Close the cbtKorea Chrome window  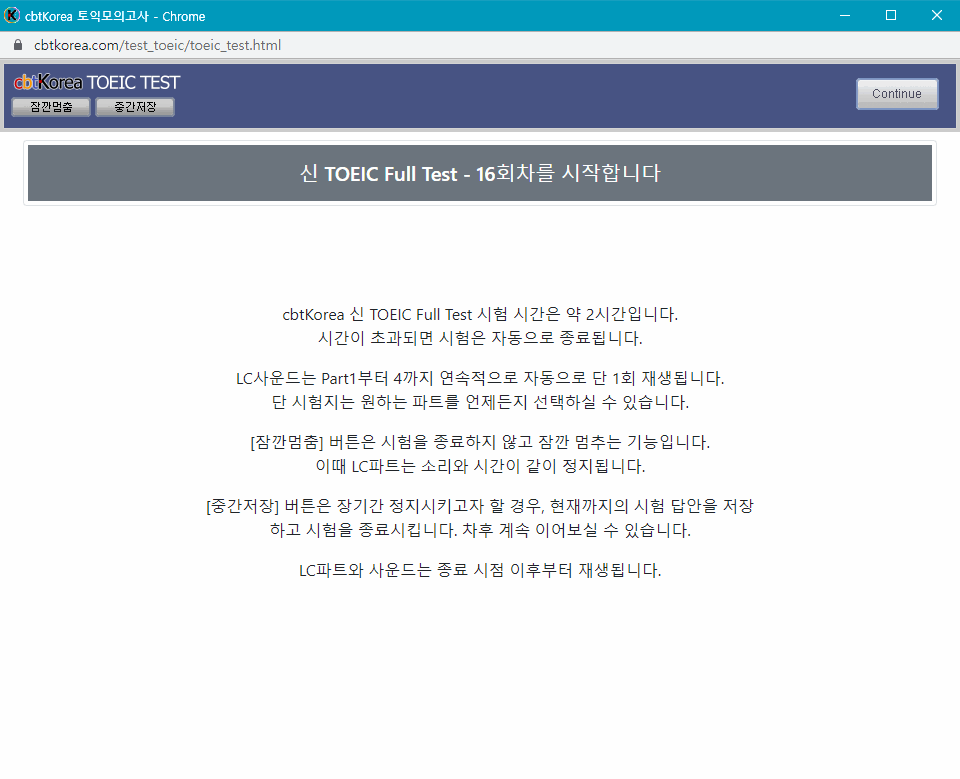point(937,15)
